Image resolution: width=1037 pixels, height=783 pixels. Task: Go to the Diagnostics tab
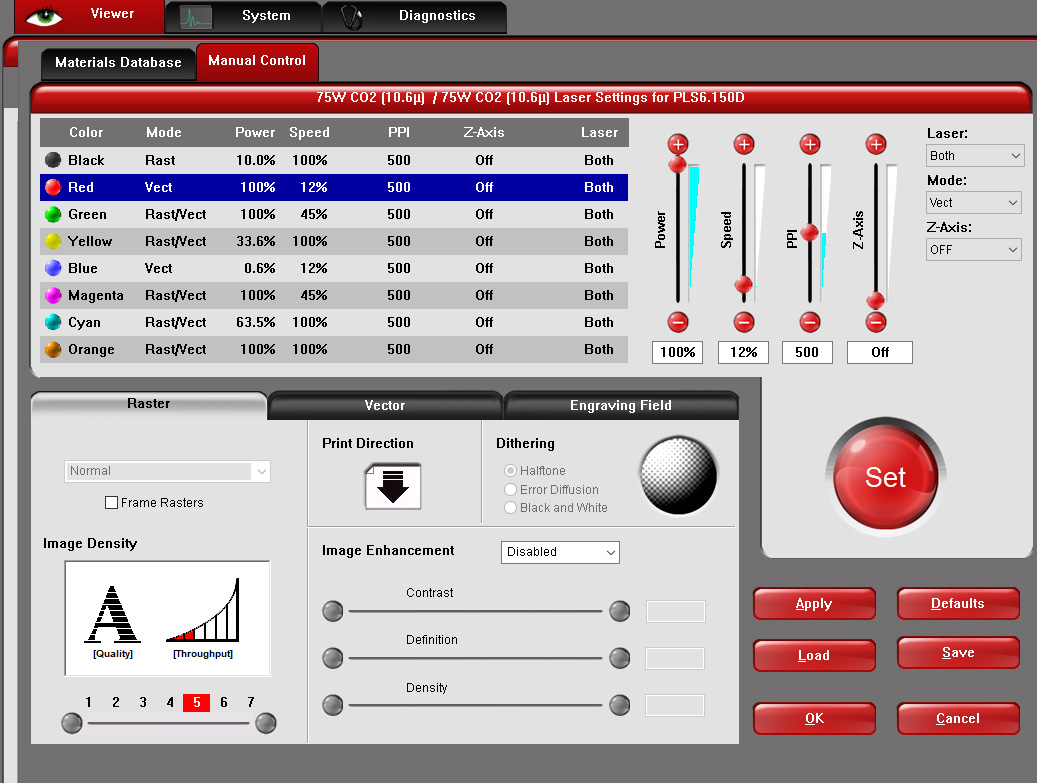415,16
